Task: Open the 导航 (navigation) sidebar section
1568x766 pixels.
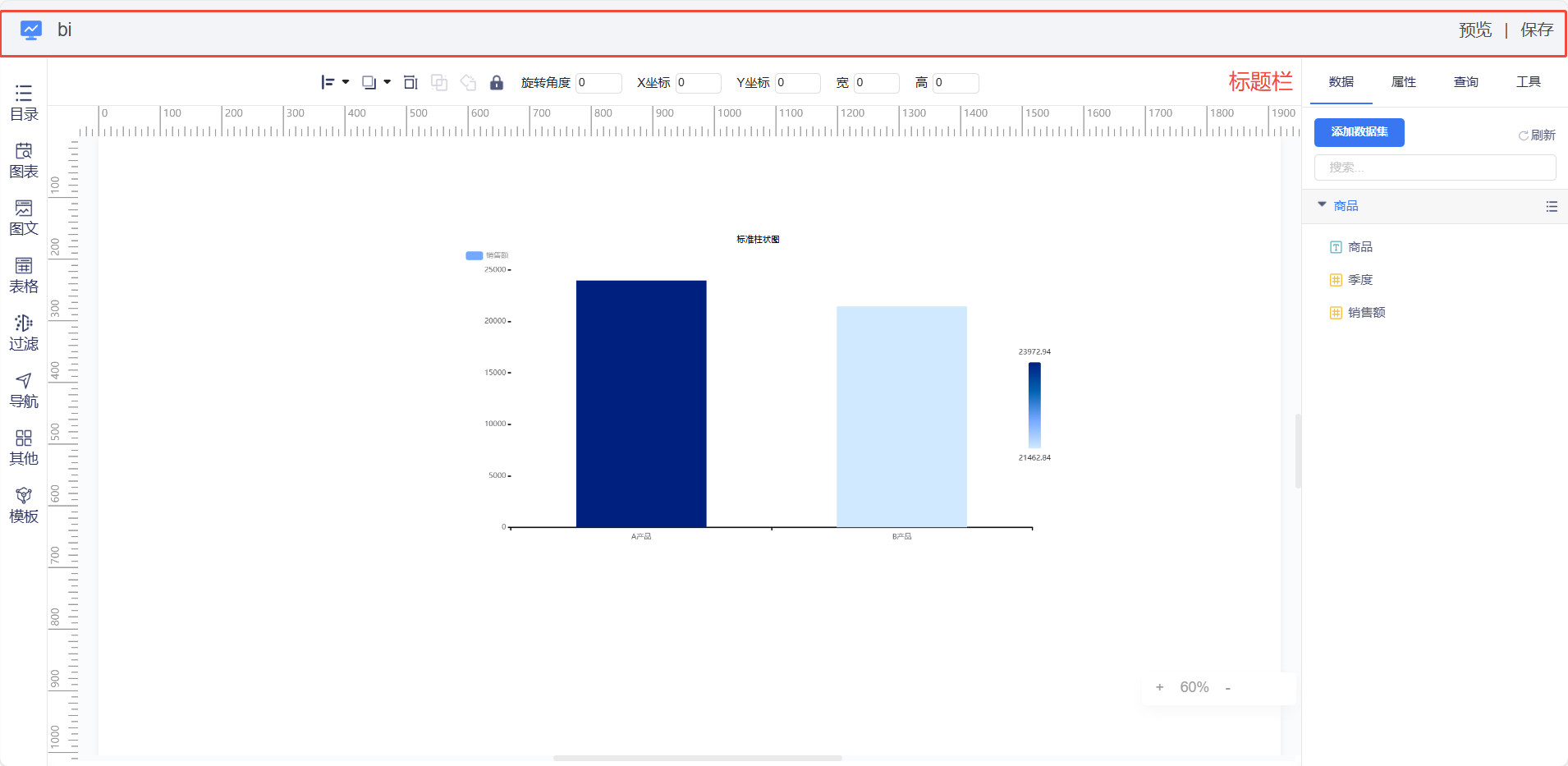Action: (x=24, y=390)
